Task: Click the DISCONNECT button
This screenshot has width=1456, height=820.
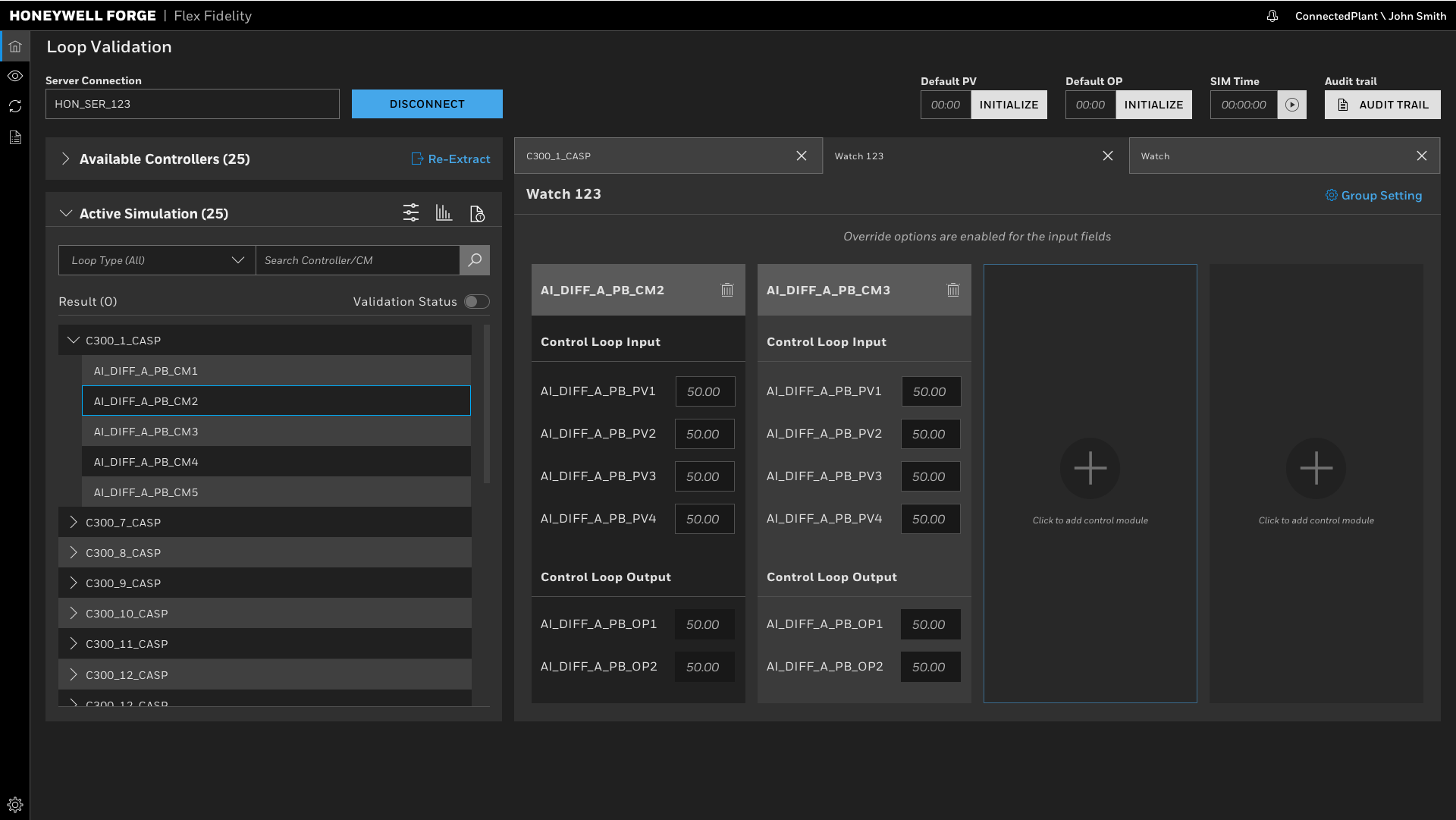Action: point(427,104)
